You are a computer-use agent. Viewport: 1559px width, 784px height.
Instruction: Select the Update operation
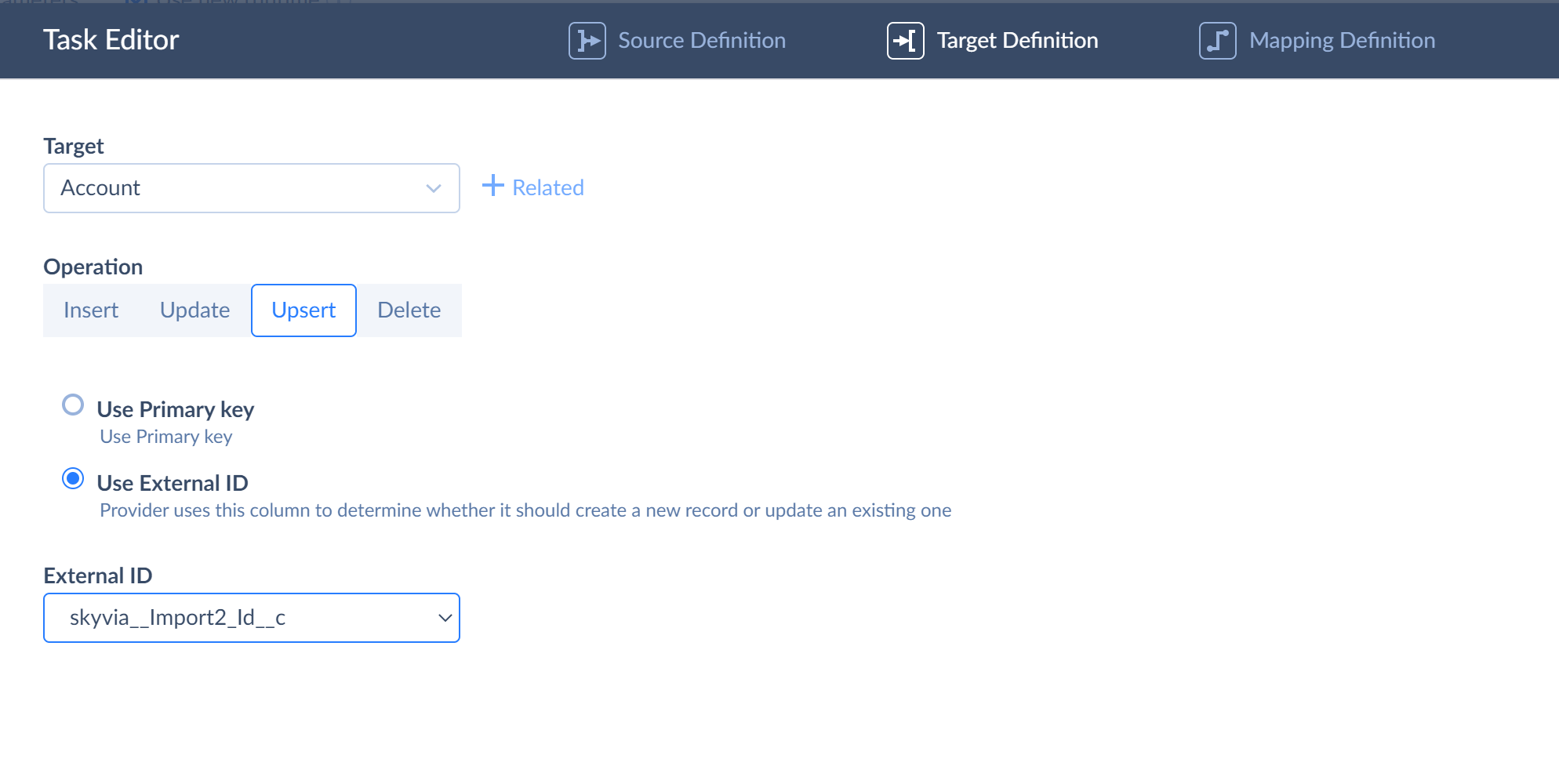(x=194, y=310)
